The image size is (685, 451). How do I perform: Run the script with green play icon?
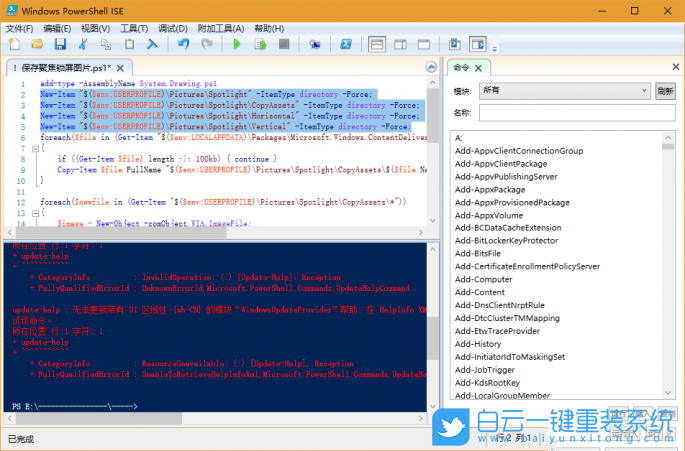click(x=237, y=45)
